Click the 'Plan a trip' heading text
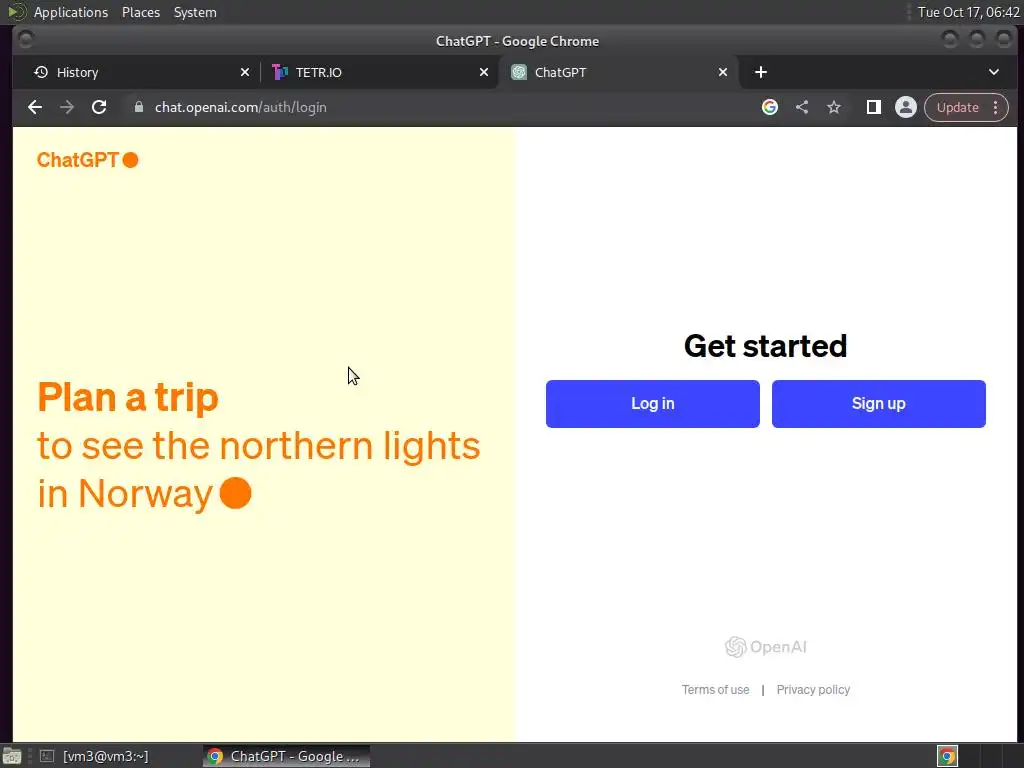Screen dimensions: 1024x768 128,397
